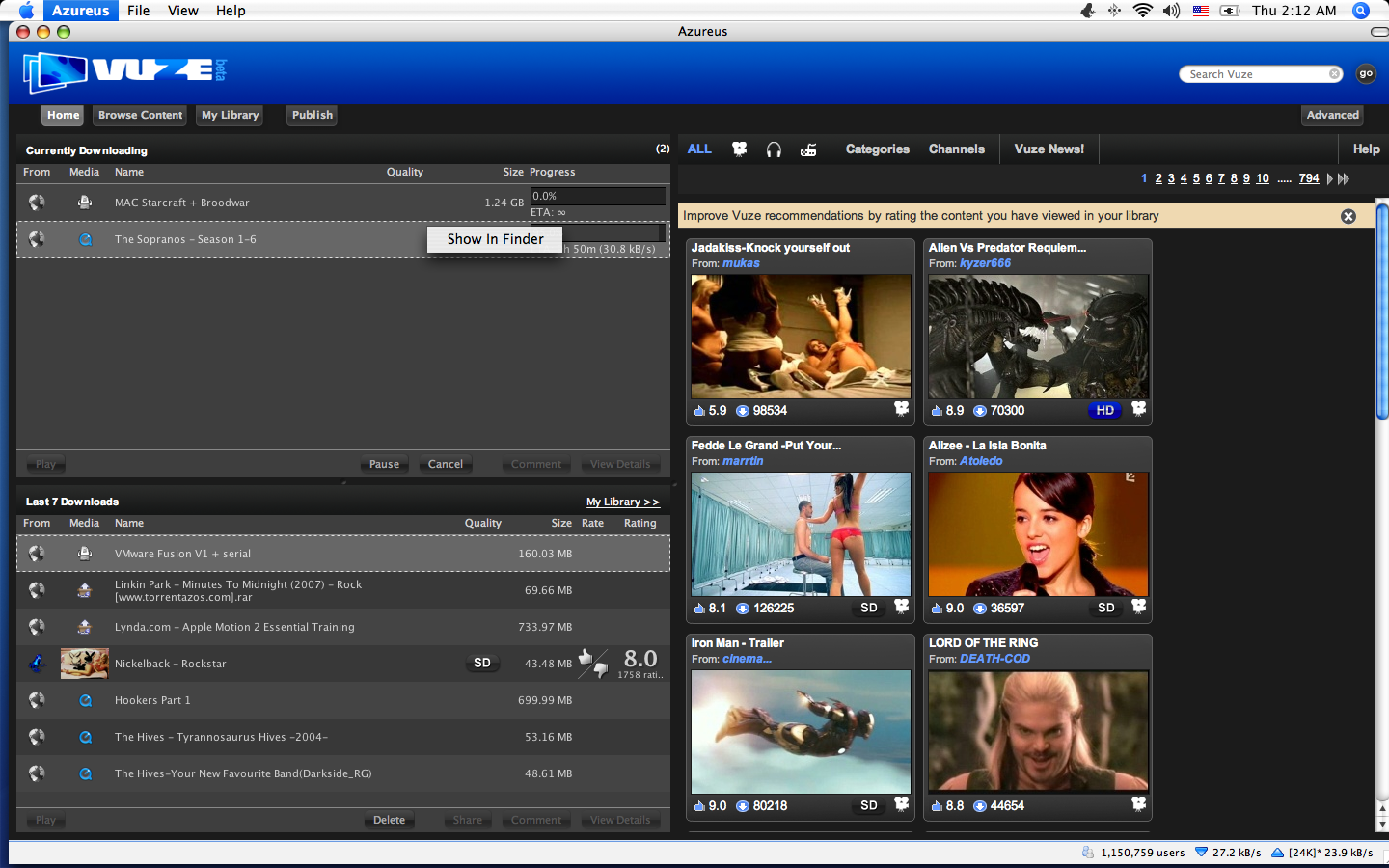Clear the Search Vuze field
1389x868 pixels.
(x=1334, y=74)
